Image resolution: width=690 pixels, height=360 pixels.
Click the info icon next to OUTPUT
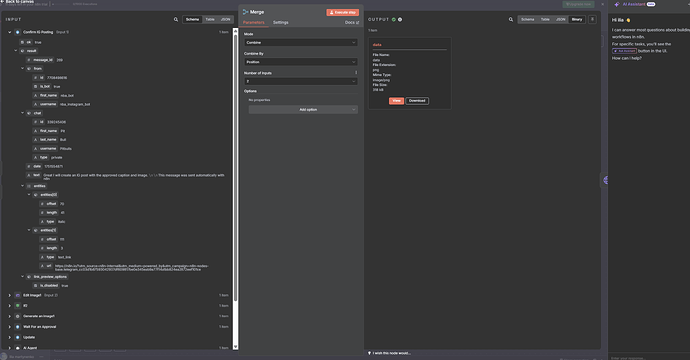click(400, 19)
